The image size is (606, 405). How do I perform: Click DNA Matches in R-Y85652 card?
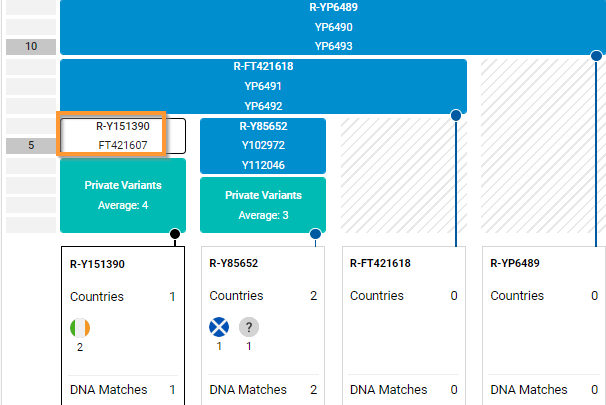[x=248, y=390]
